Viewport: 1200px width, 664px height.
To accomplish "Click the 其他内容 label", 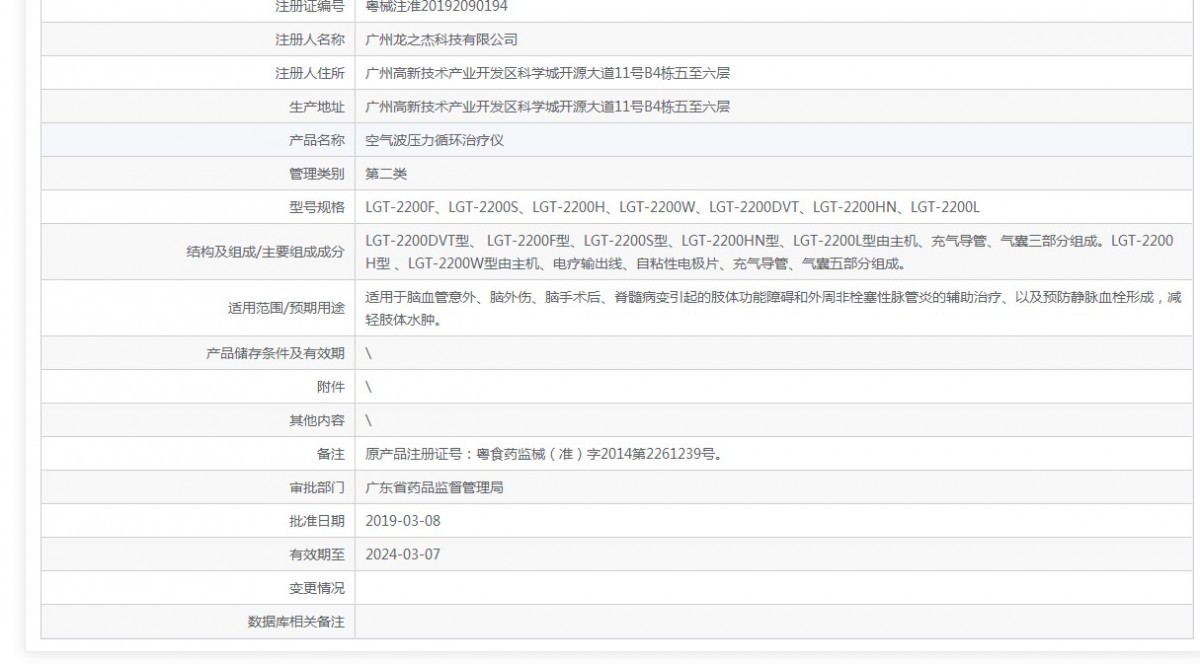I will [x=317, y=421].
